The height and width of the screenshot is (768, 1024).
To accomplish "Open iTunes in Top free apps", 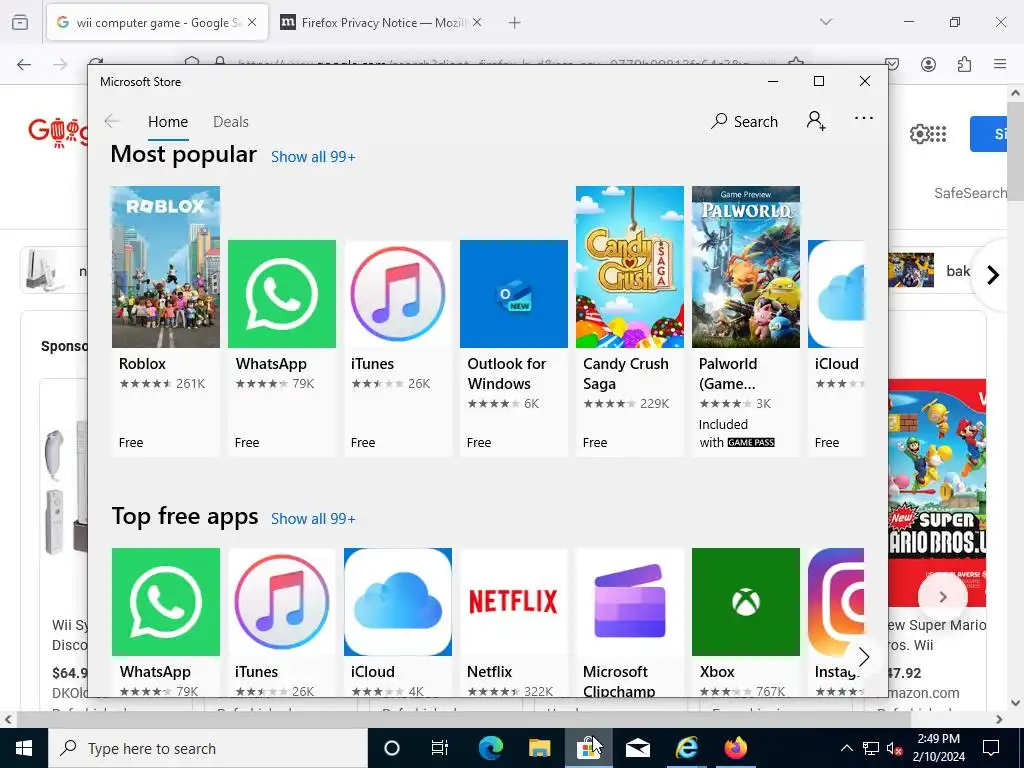I will [281, 620].
